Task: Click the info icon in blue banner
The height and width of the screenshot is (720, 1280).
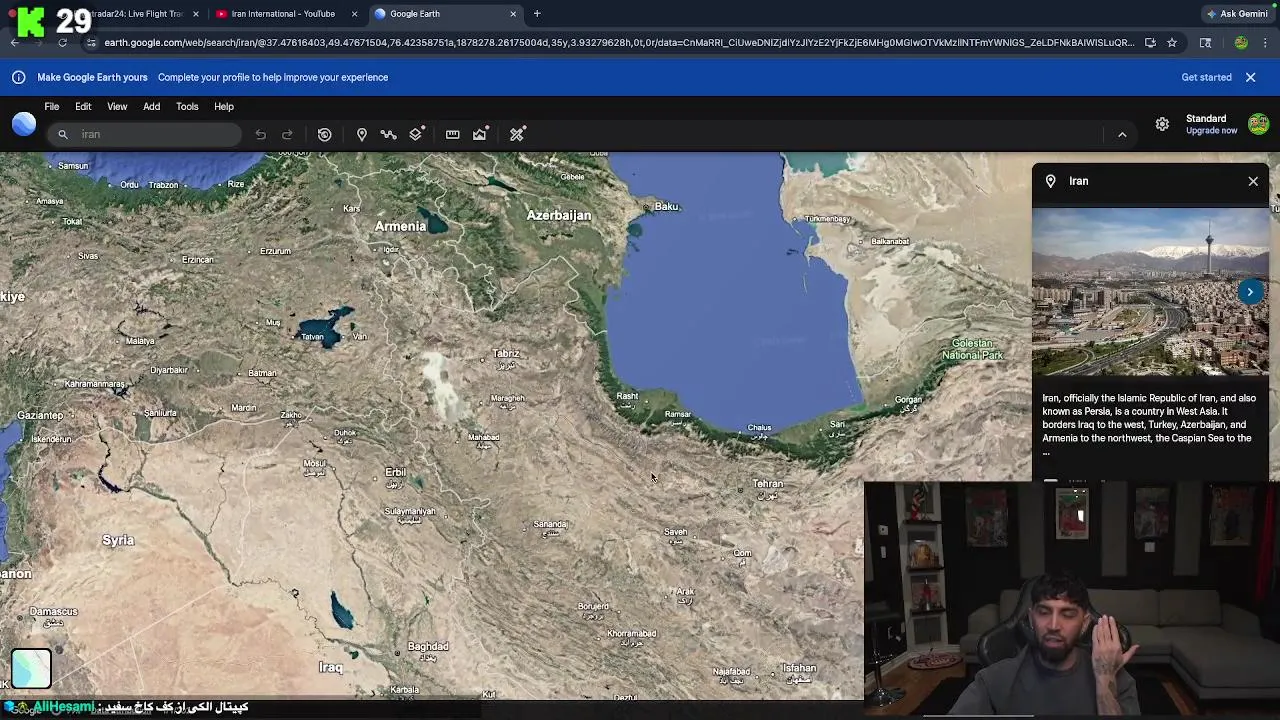Action: tap(18, 77)
